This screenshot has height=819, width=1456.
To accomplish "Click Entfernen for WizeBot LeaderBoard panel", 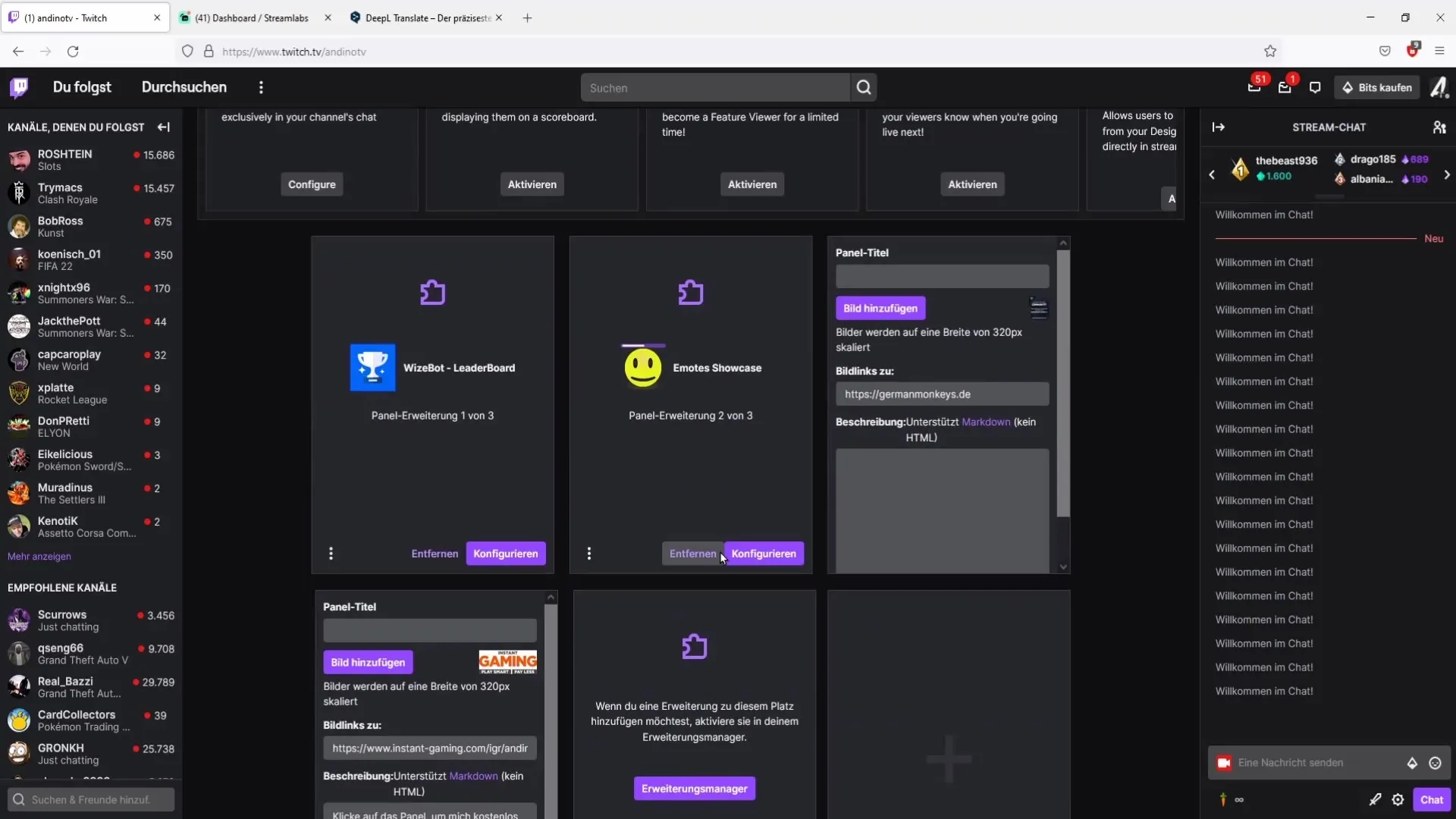I will point(435,554).
